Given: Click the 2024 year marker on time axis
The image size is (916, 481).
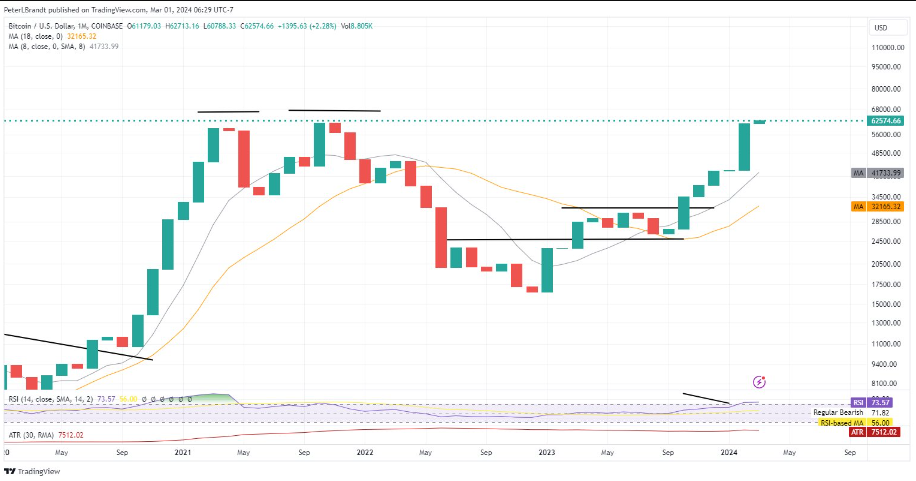Looking at the screenshot, I should 728,452.
